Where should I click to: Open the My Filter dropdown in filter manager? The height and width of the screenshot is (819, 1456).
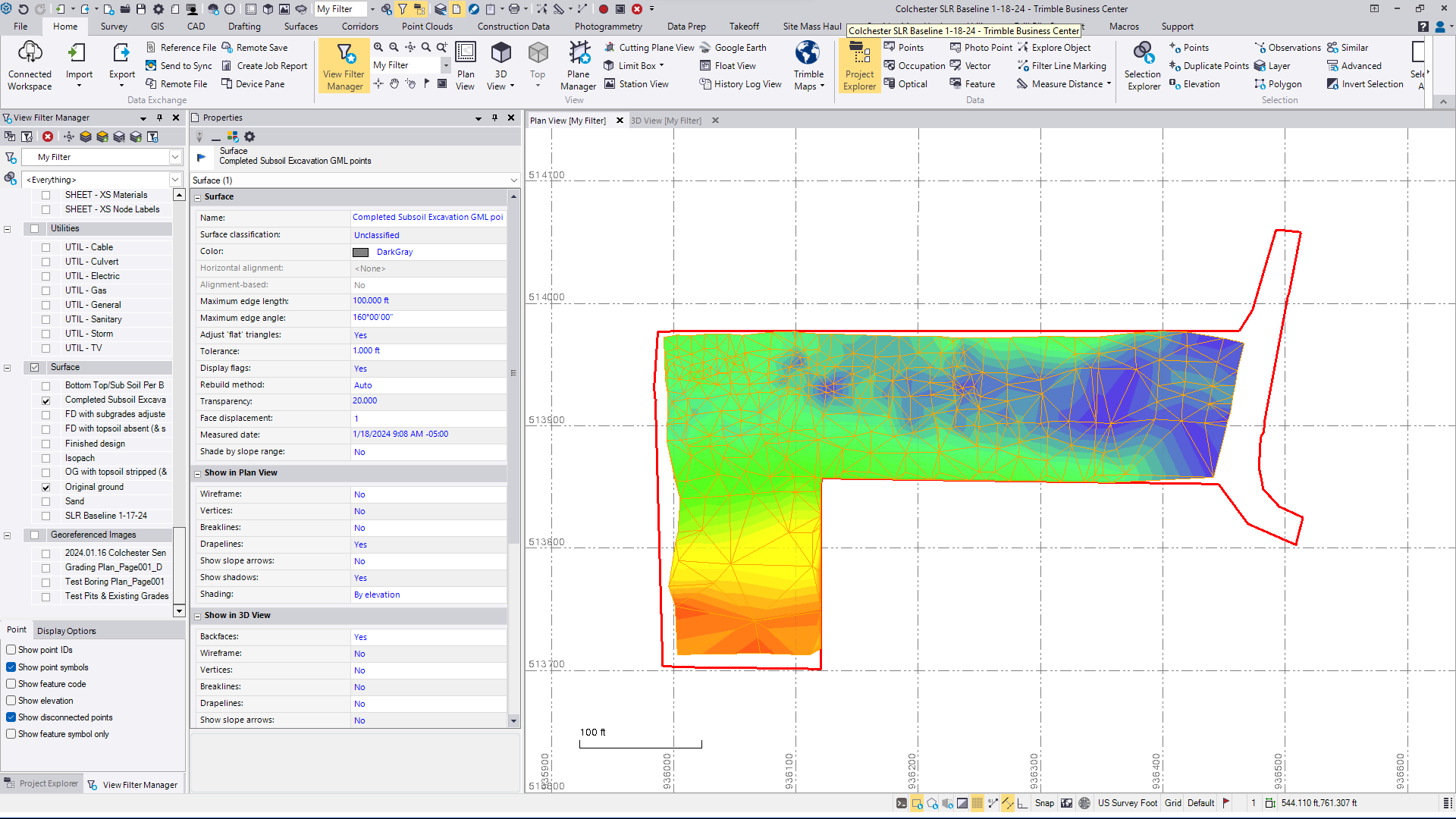coord(175,157)
